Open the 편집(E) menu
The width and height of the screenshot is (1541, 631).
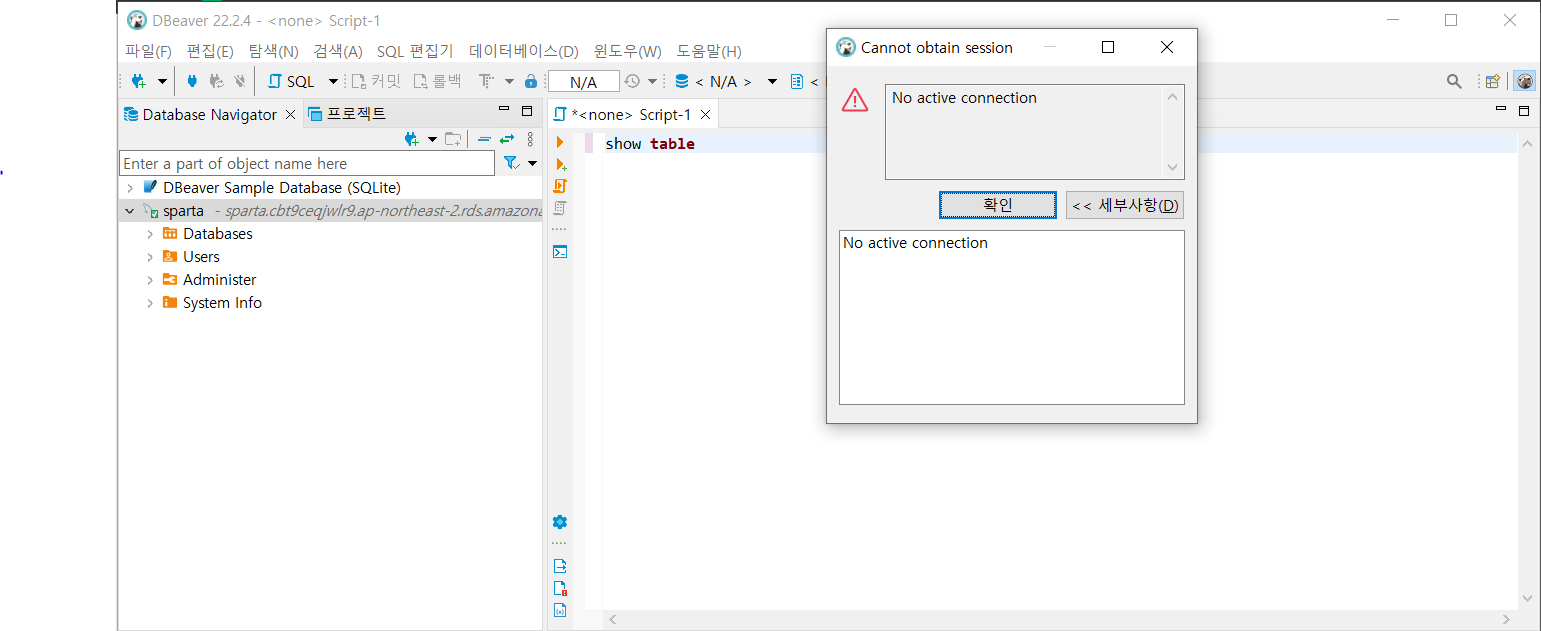click(x=210, y=51)
